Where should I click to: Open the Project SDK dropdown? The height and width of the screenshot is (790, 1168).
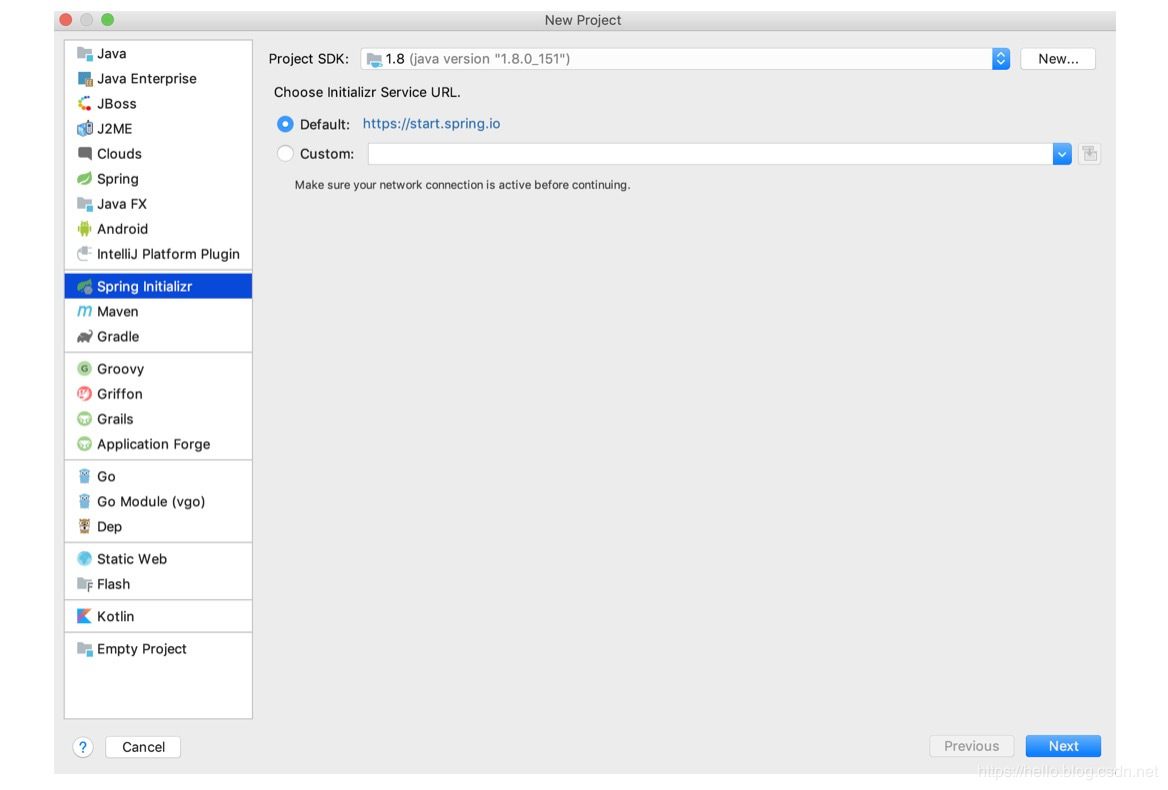pyautogui.click(x=1000, y=59)
